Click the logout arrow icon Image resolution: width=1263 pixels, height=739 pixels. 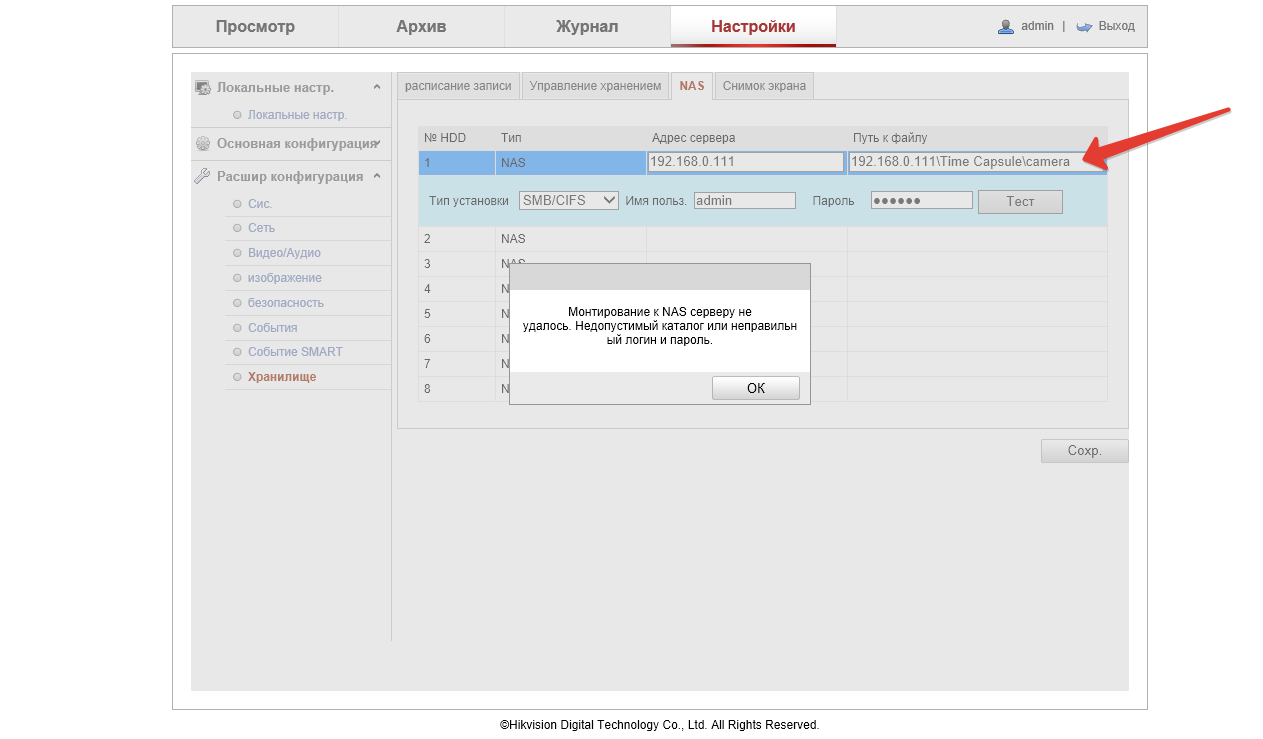click(1084, 27)
